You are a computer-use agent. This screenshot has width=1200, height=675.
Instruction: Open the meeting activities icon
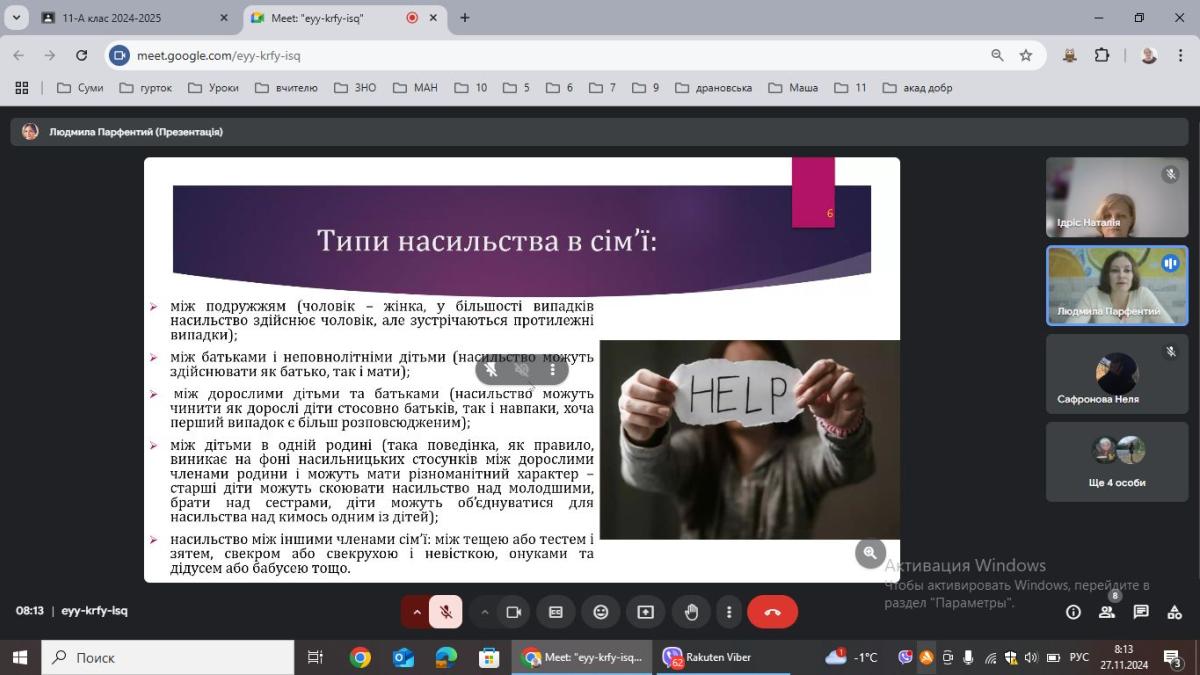pyautogui.click(x=1174, y=612)
